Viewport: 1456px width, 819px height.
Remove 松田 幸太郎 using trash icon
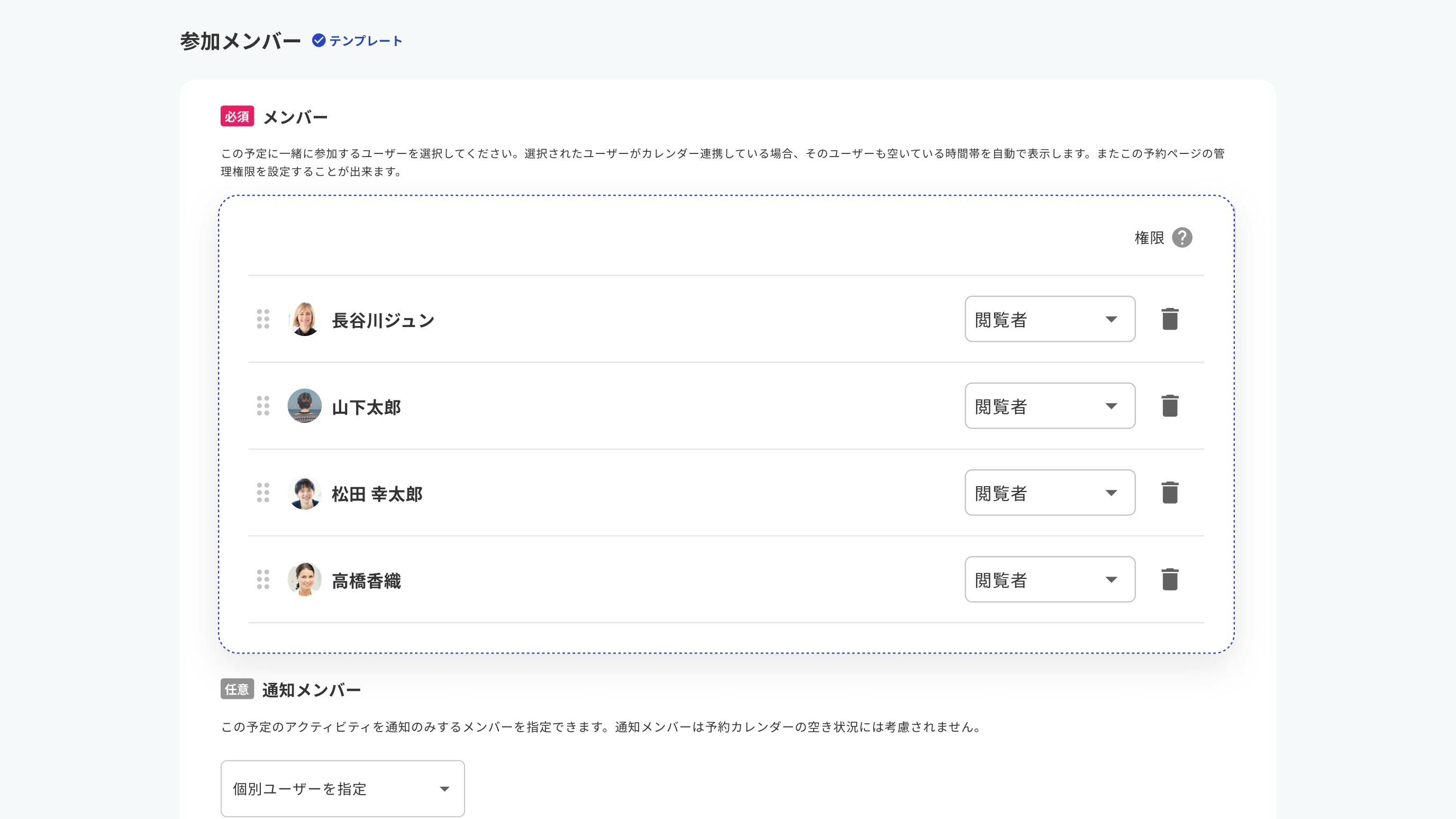1169,493
